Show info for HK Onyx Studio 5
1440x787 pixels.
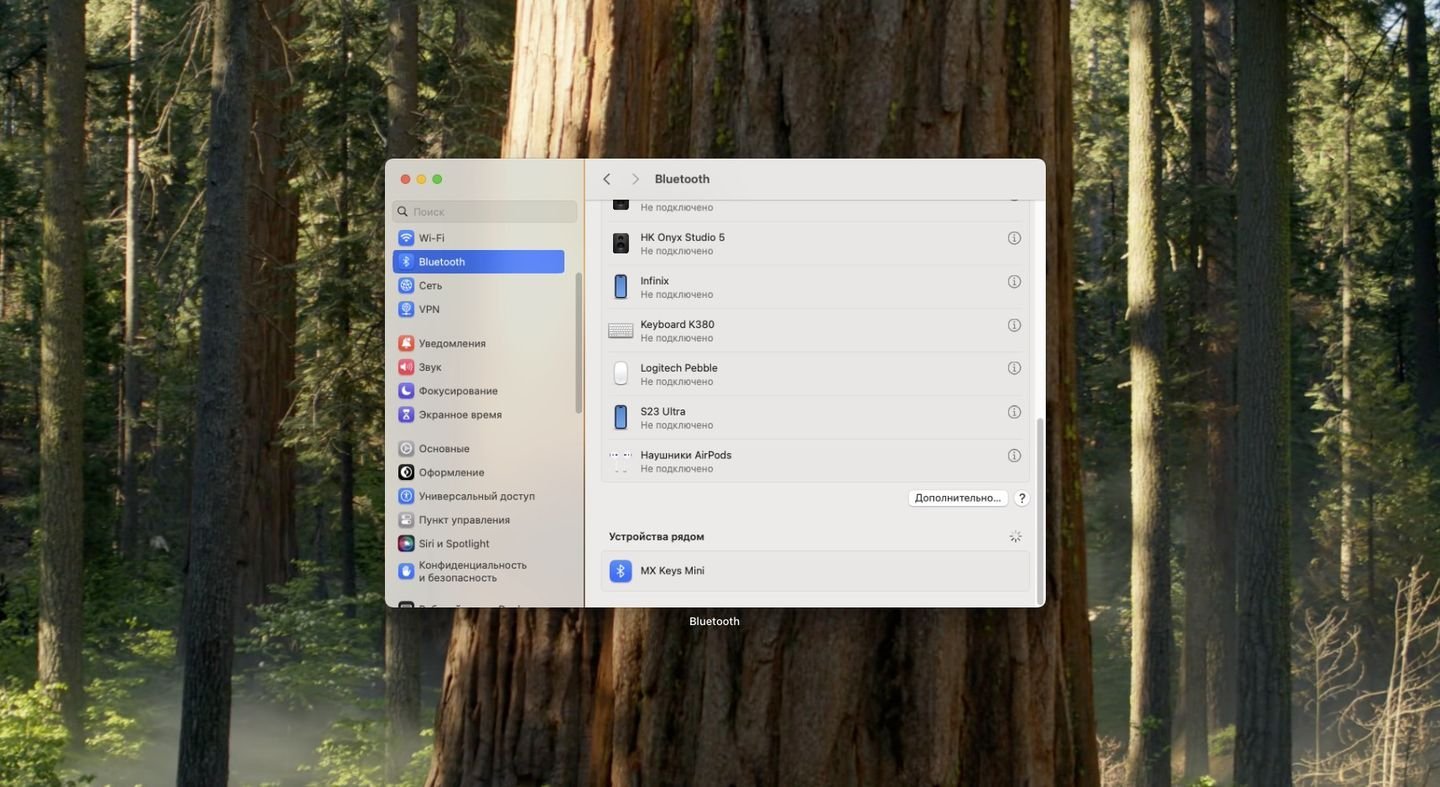click(x=1014, y=238)
